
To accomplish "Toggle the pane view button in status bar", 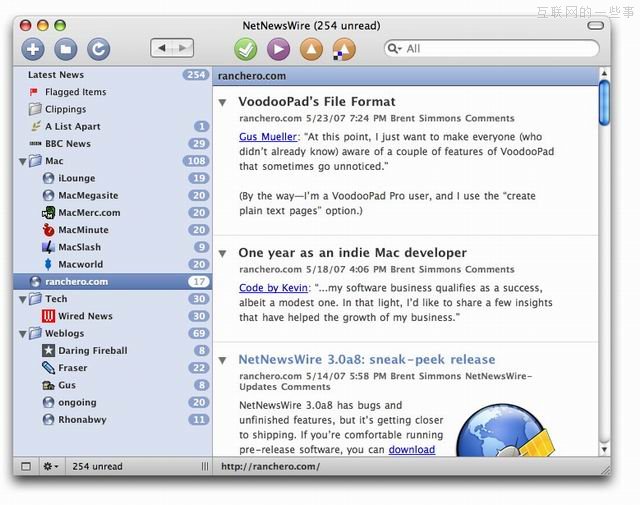I will tap(26, 466).
